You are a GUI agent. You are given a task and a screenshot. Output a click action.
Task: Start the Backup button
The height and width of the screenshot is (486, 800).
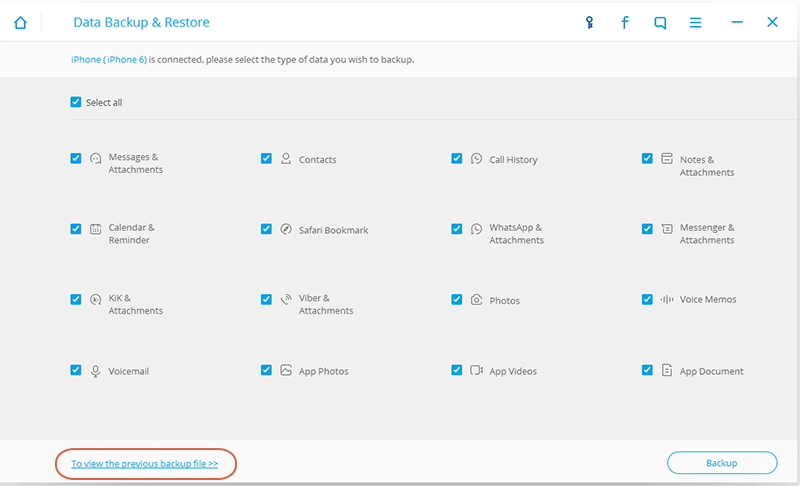coord(722,463)
